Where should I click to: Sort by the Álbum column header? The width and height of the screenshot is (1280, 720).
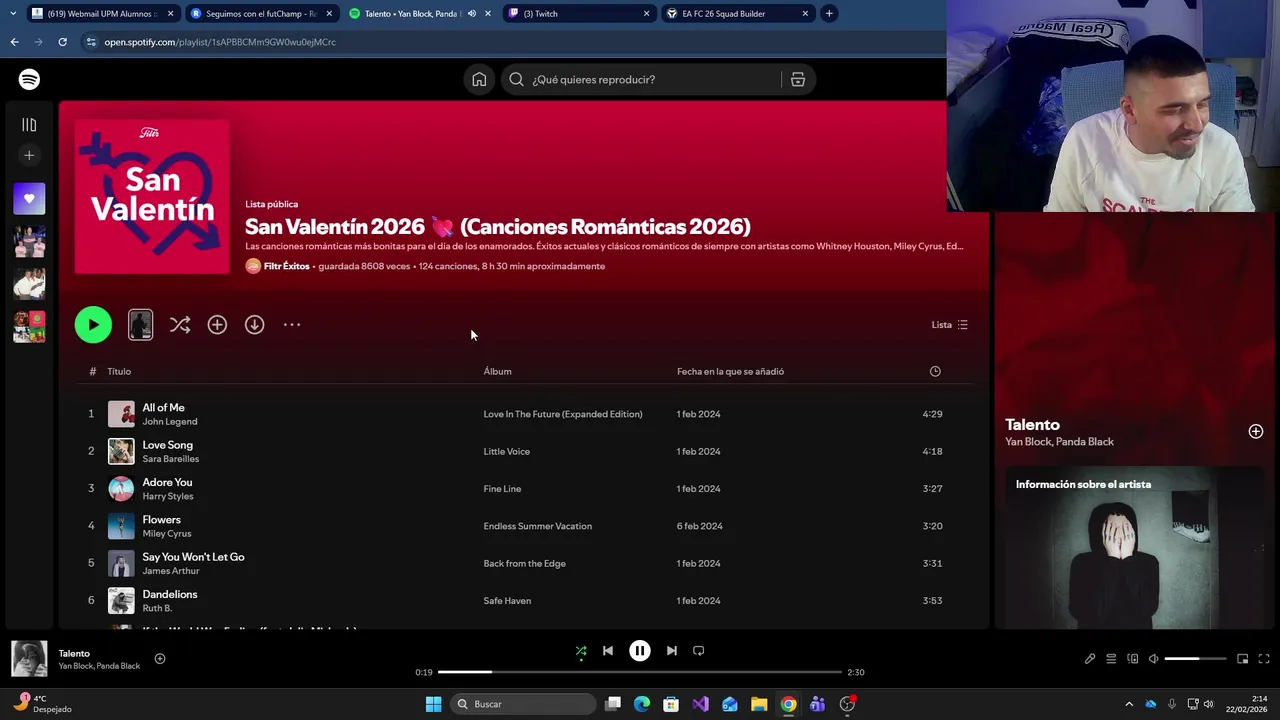click(497, 371)
